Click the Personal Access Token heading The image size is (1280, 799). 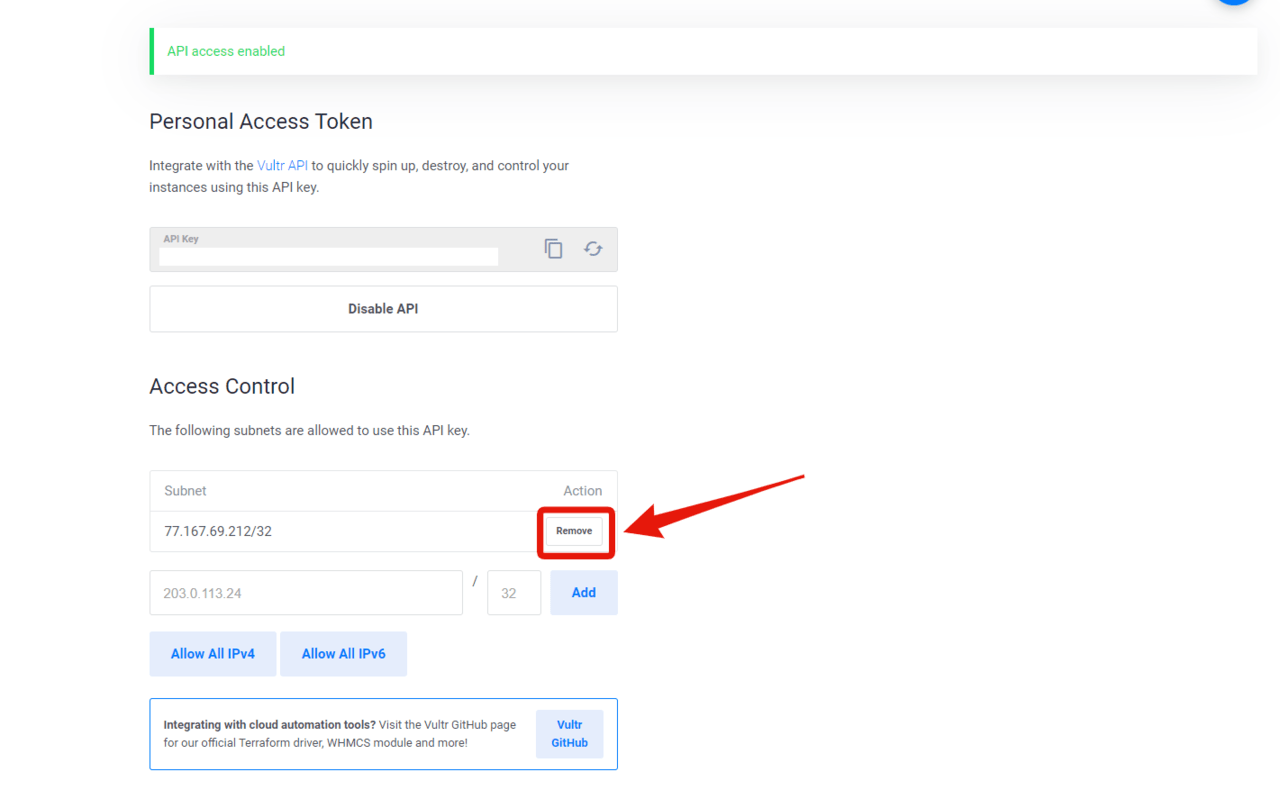tap(261, 122)
